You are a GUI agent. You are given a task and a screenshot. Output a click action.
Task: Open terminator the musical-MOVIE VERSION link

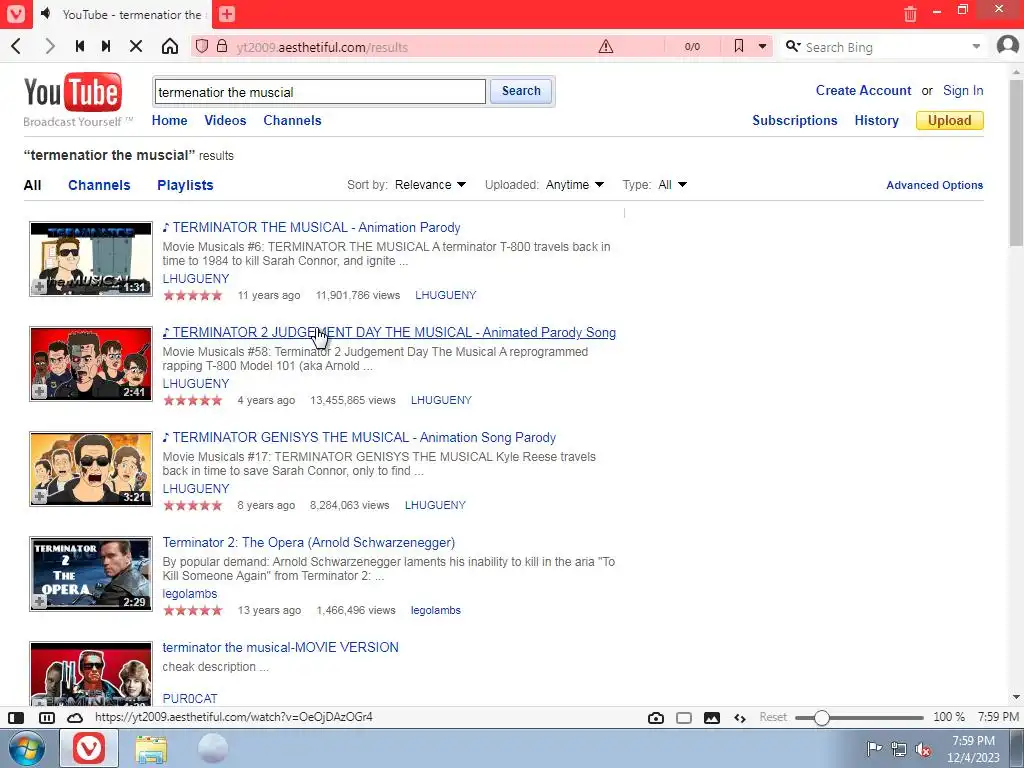(280, 647)
